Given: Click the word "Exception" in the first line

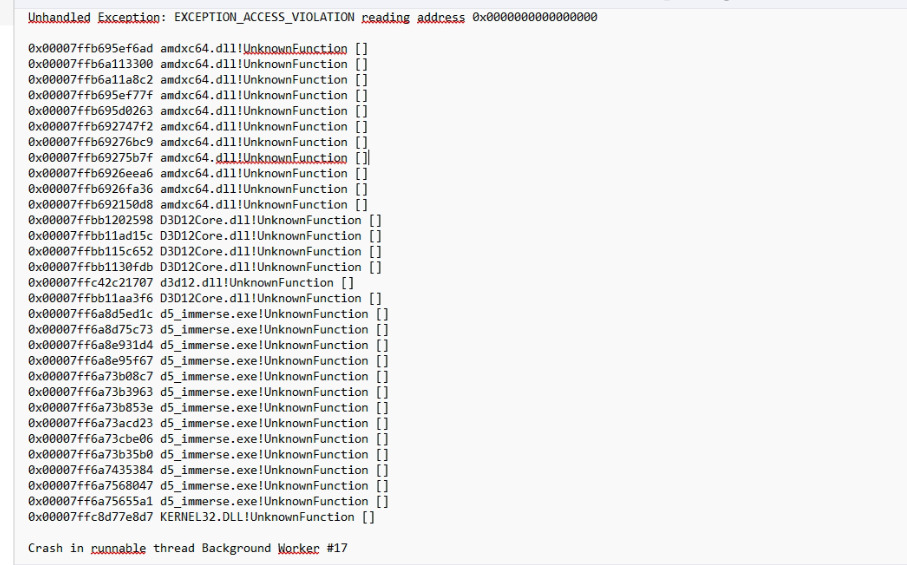Looking at the screenshot, I should tap(128, 17).
